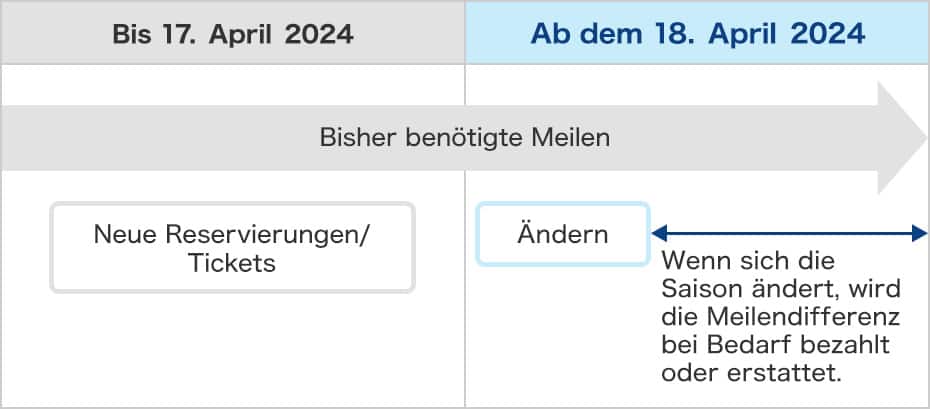
Task: Click the middle of the blue double-headed arrow
Action: [x=790, y=234]
